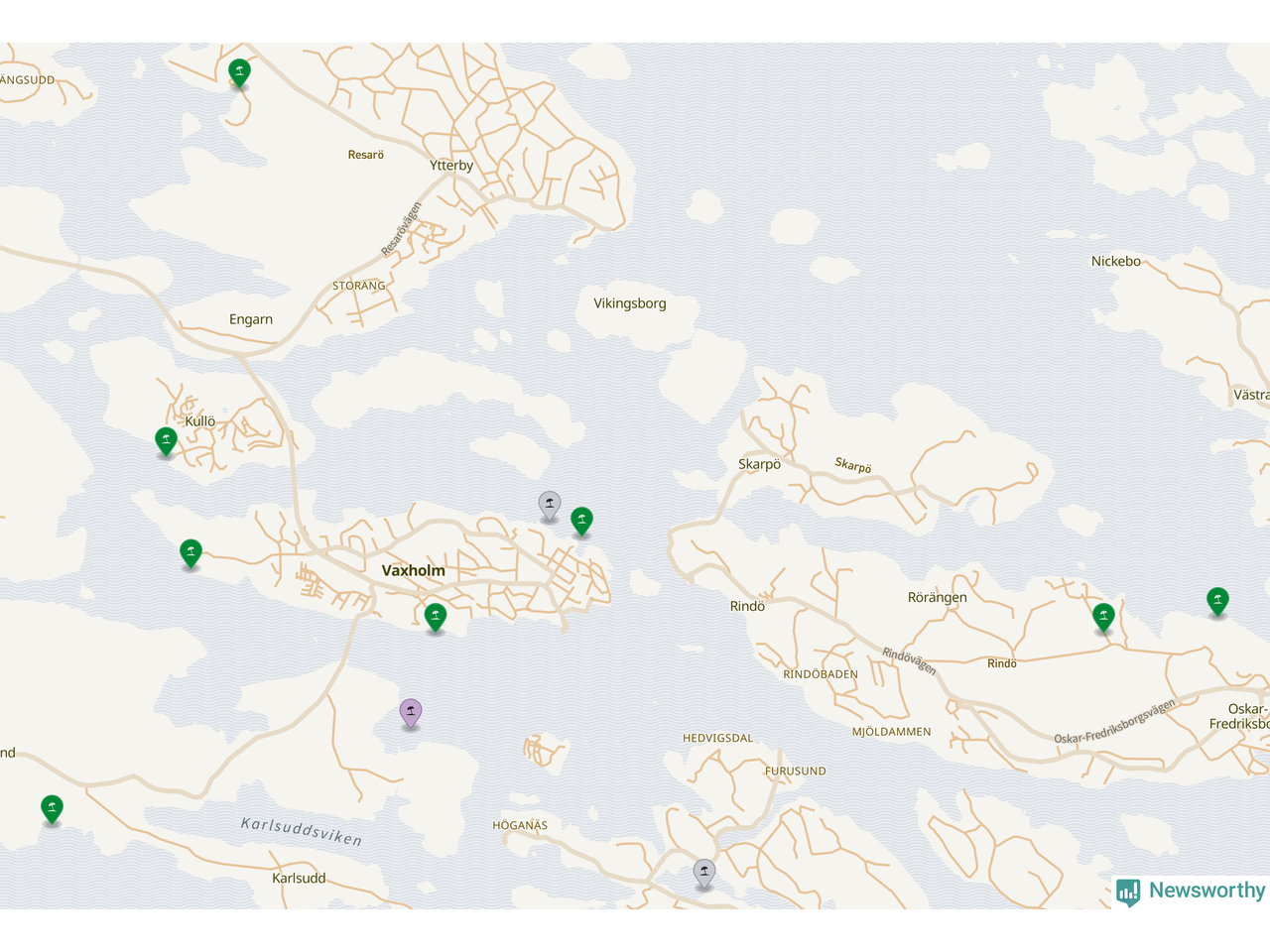Image resolution: width=1270 pixels, height=952 pixels.
Task: Select the Kullö place label
Action: 200,421
